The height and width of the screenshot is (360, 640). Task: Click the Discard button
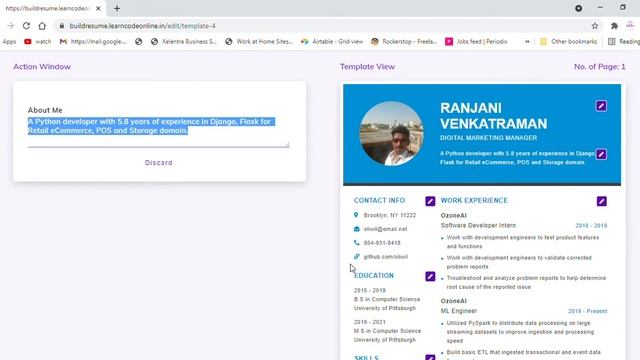point(159,162)
